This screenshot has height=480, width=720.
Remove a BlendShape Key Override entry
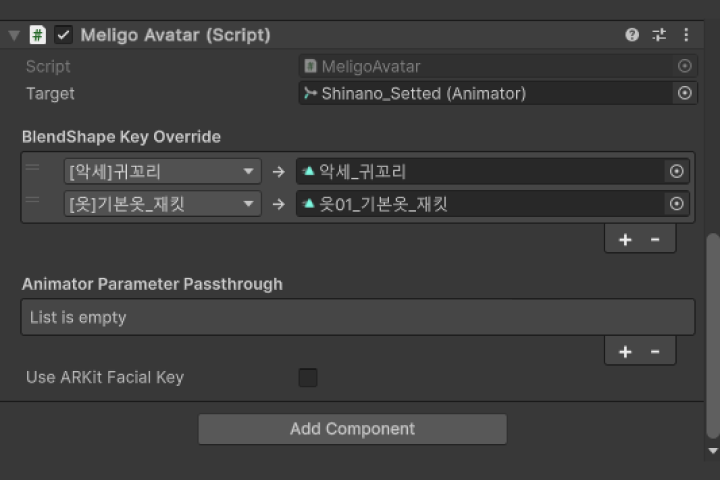[655, 239]
